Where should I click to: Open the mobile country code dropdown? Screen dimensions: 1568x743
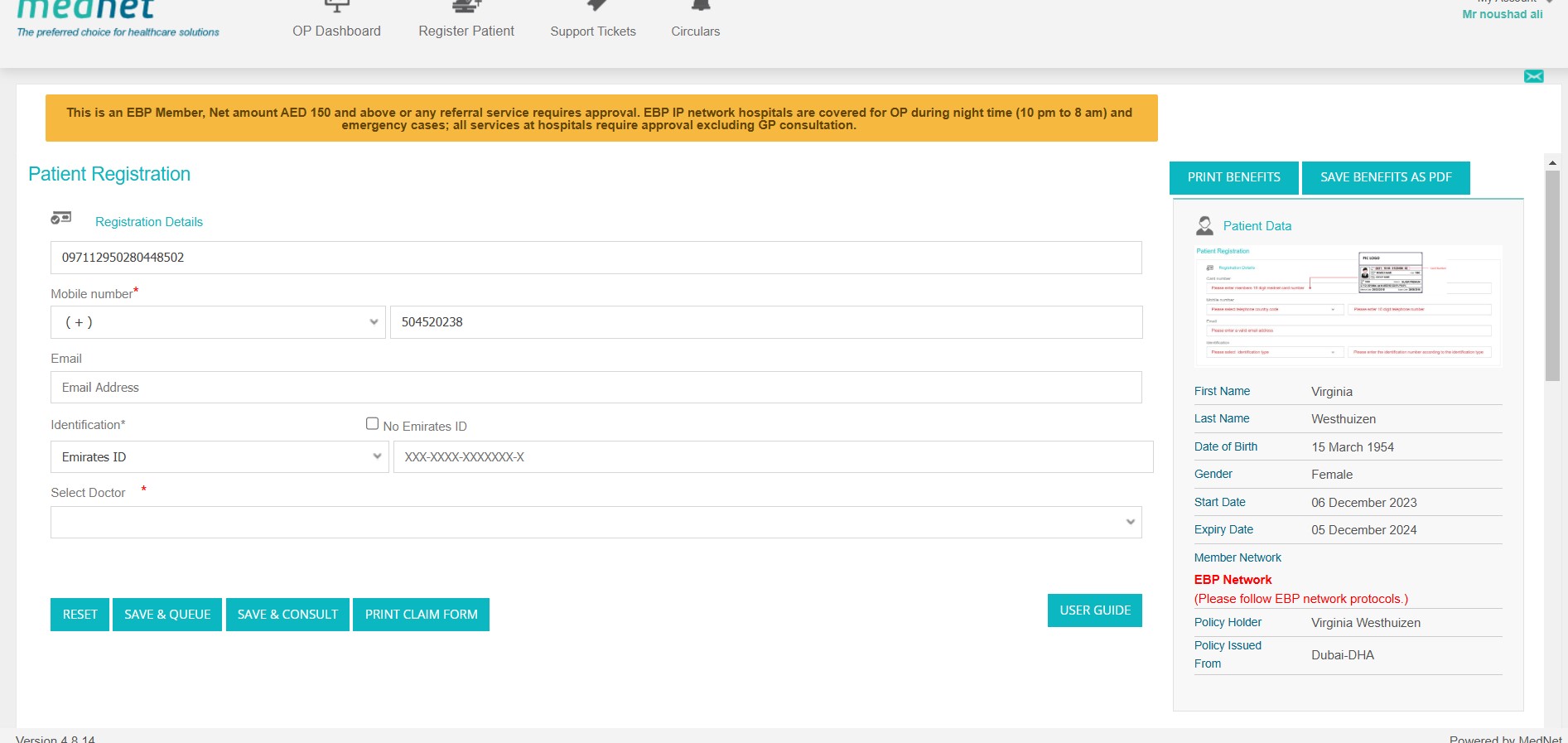coord(218,322)
